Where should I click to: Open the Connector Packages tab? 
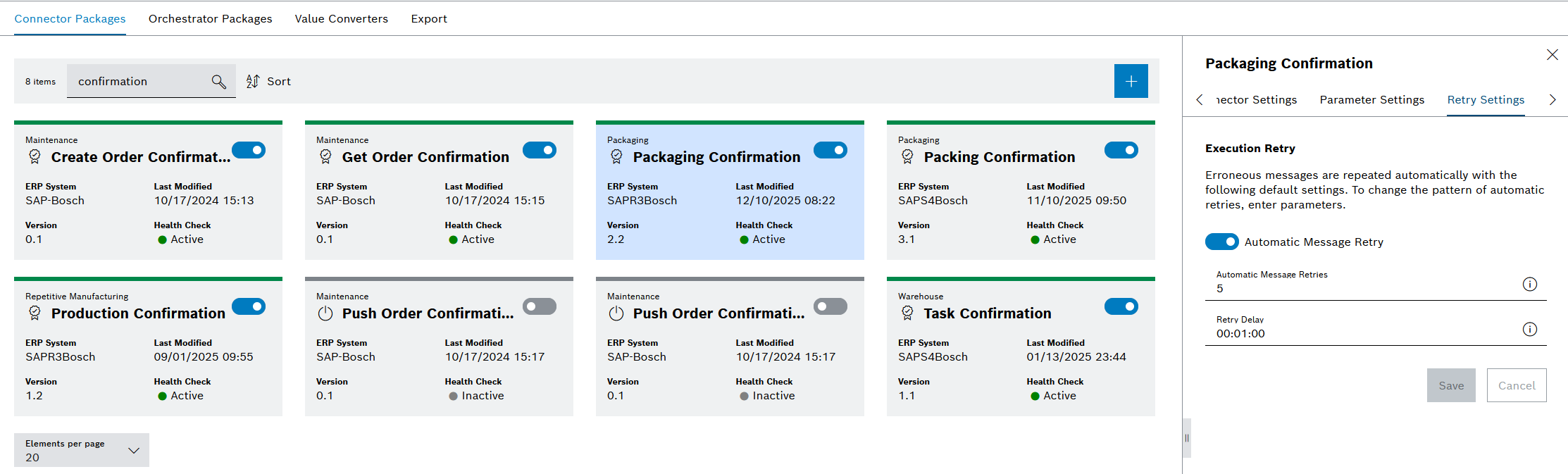(x=70, y=19)
